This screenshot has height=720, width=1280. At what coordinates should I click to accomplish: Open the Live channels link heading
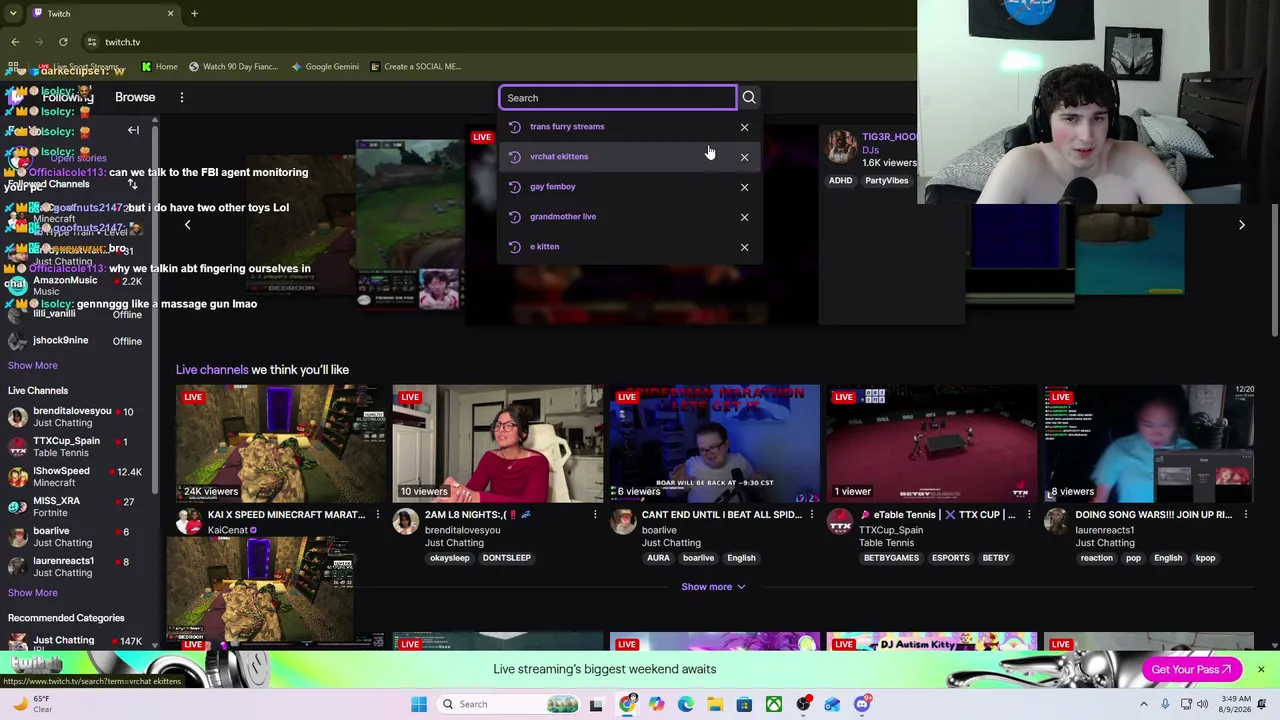212,370
